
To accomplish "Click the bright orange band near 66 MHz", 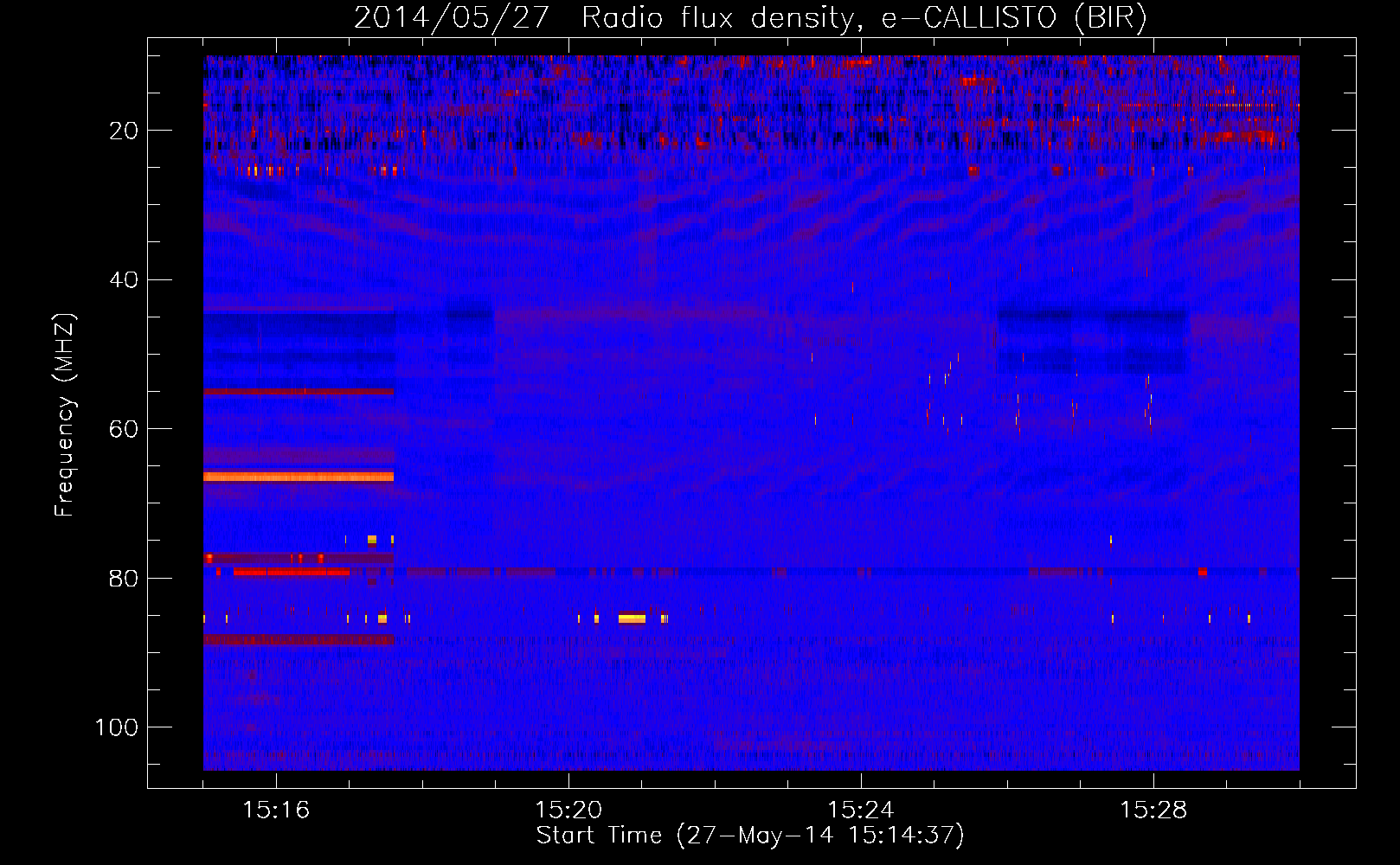I will [x=299, y=477].
